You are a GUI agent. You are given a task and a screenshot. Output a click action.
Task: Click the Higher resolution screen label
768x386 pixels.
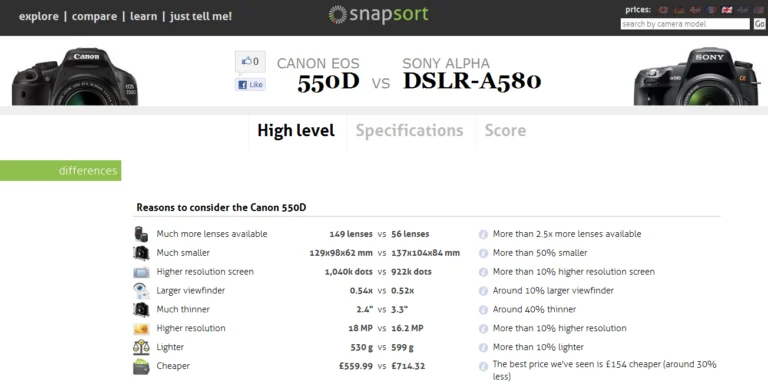pos(205,271)
